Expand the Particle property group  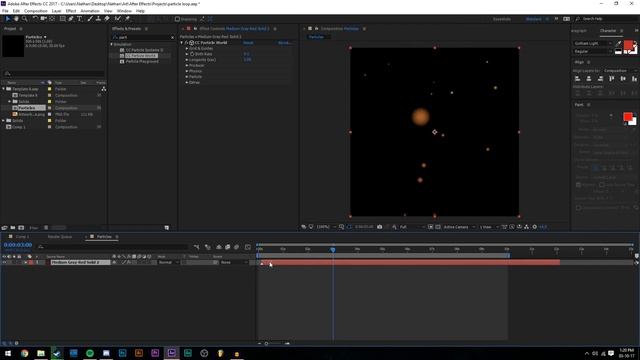click(x=187, y=77)
